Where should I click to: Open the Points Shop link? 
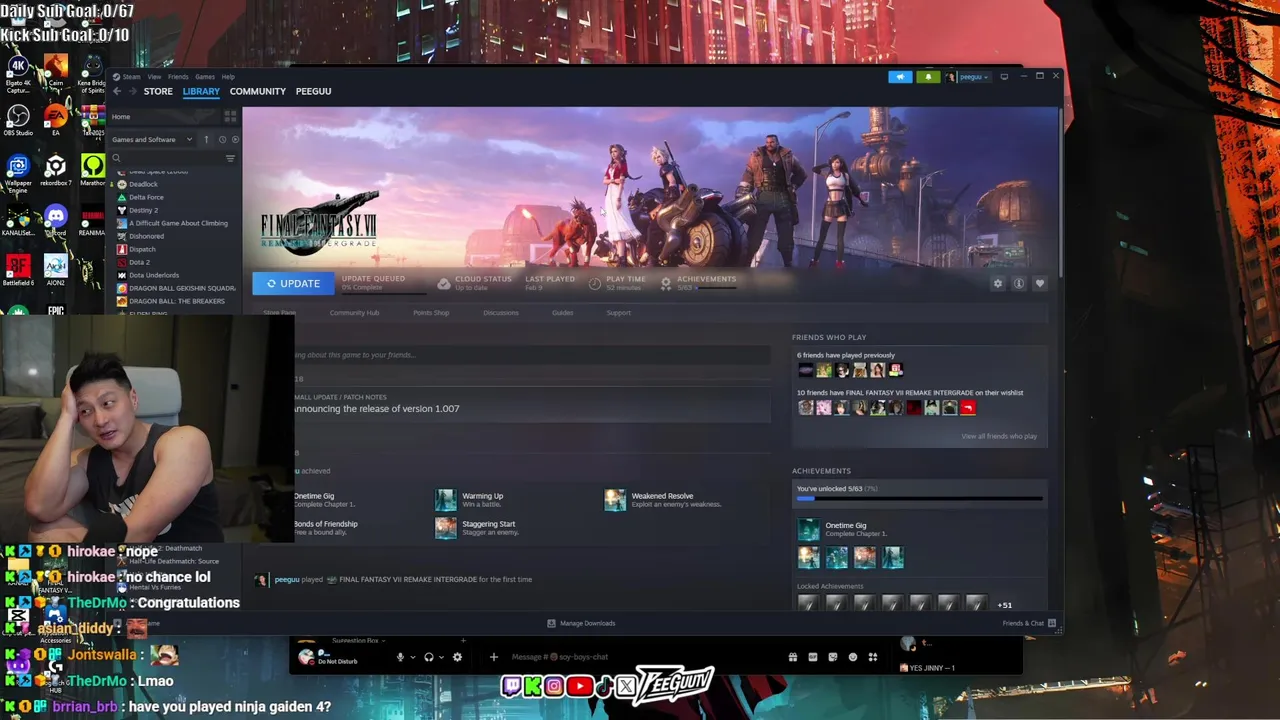[x=431, y=313]
